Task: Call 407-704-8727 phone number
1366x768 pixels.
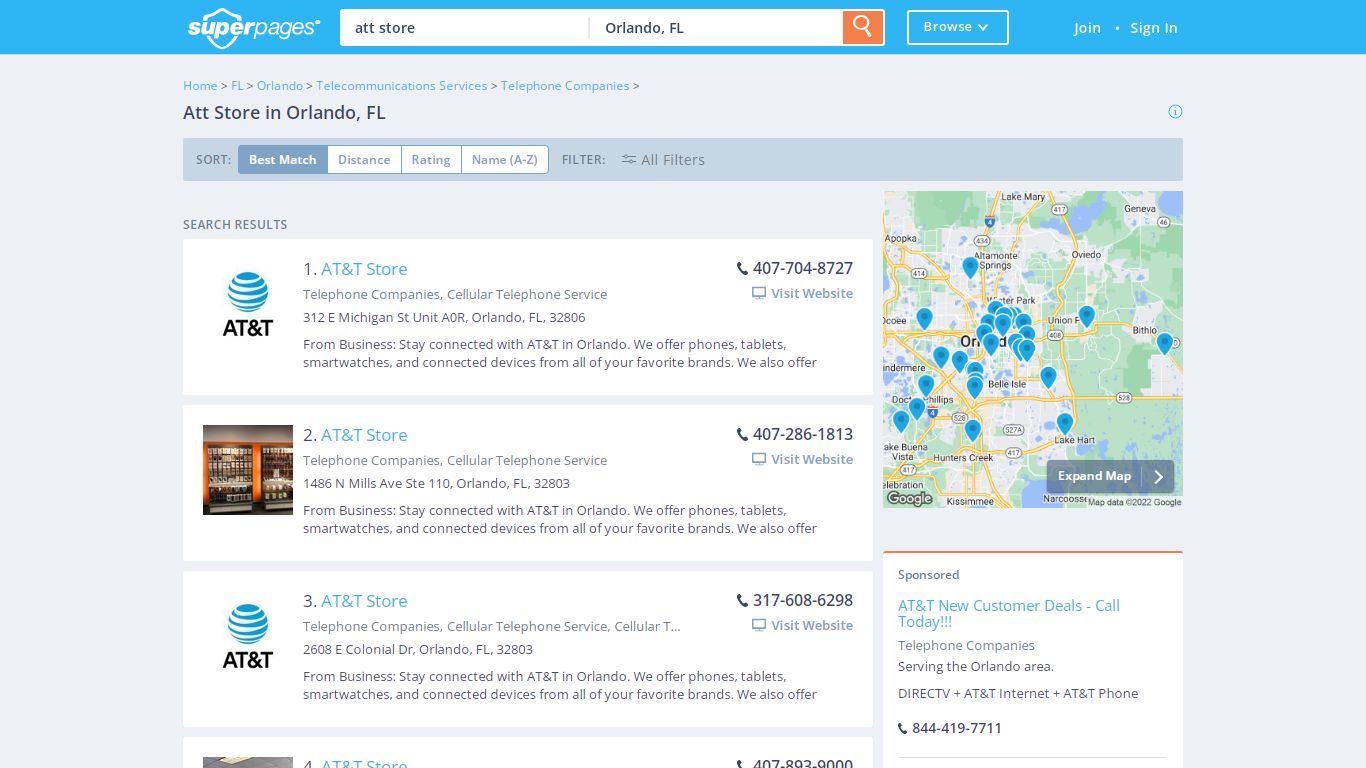Action: tap(803, 269)
